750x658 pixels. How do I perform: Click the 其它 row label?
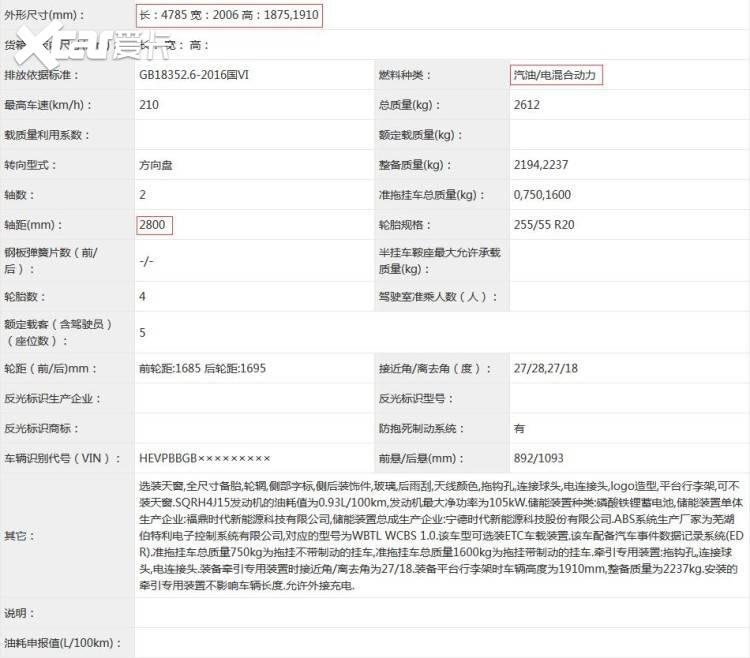[x=19, y=535]
